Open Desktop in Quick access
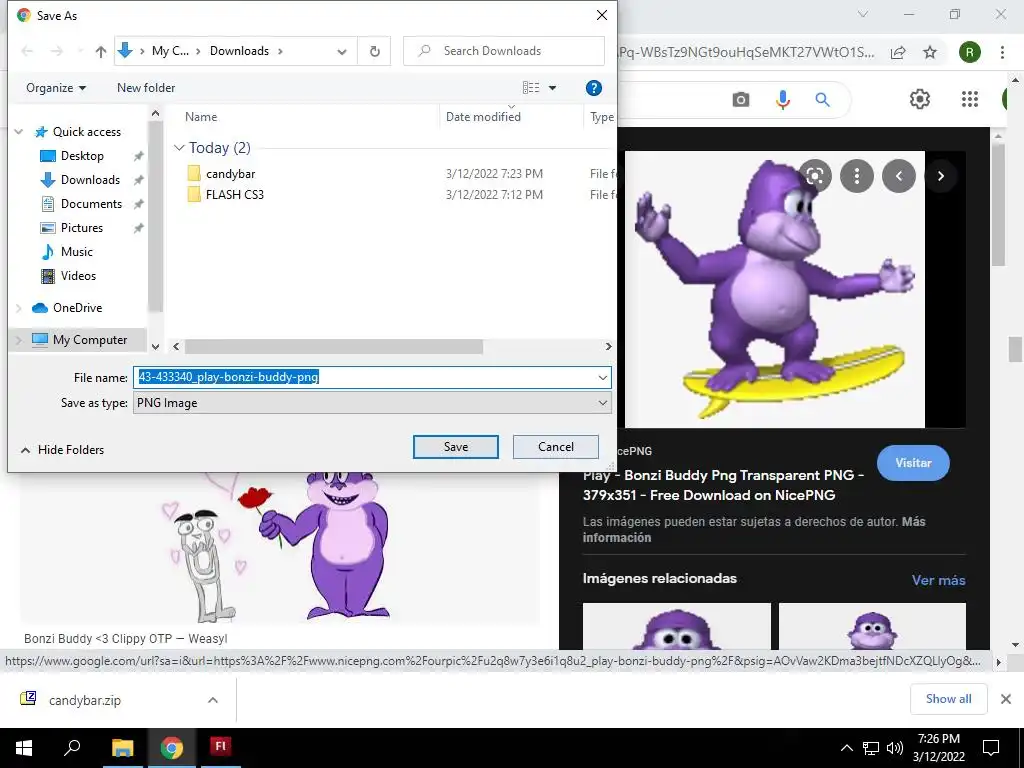1024x768 pixels. point(82,156)
